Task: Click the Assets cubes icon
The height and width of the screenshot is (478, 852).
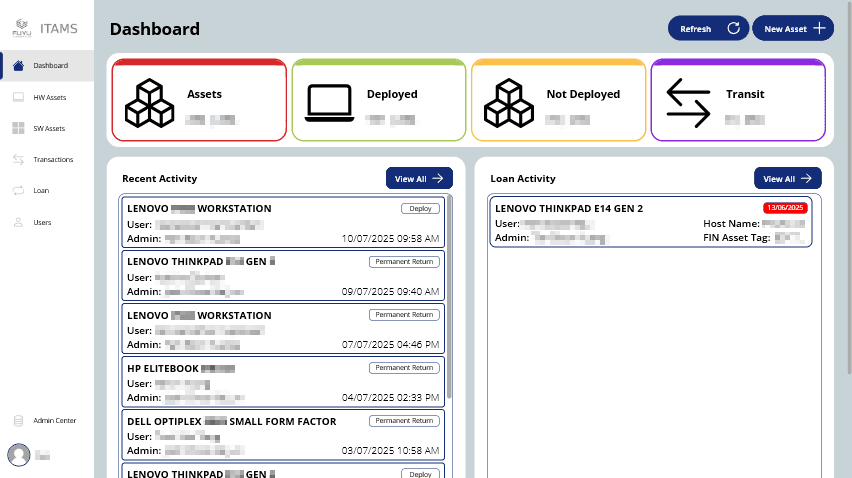Action: pyautogui.click(x=149, y=103)
